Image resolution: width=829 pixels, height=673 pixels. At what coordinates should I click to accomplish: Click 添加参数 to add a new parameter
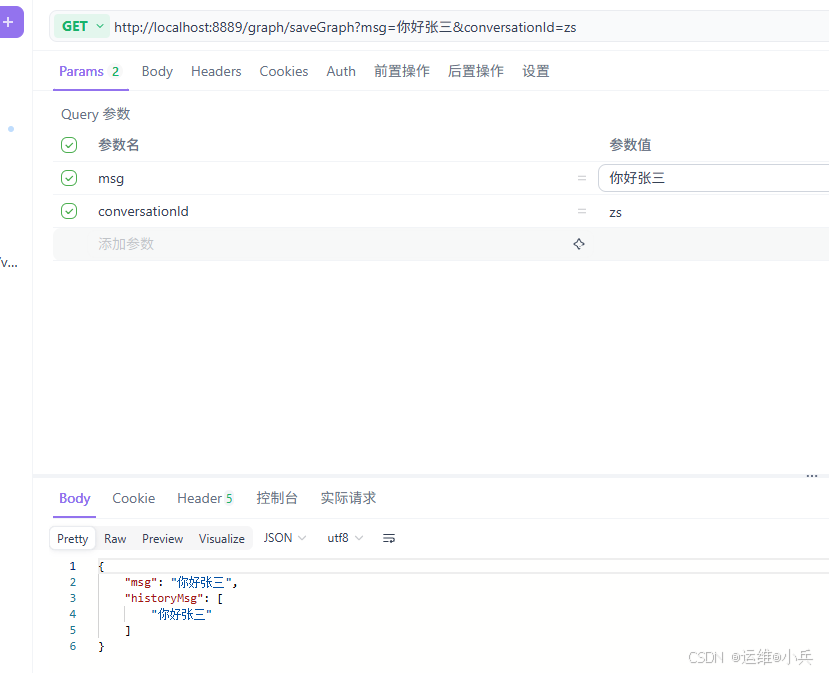[x=126, y=243]
